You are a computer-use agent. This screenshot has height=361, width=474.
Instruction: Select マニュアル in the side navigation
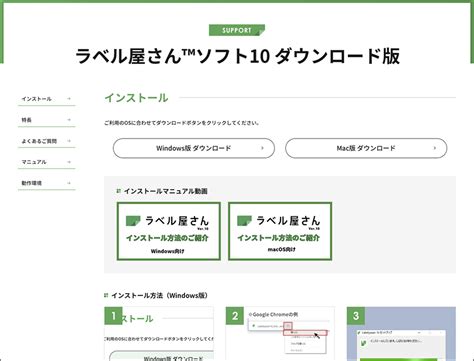[47, 162]
